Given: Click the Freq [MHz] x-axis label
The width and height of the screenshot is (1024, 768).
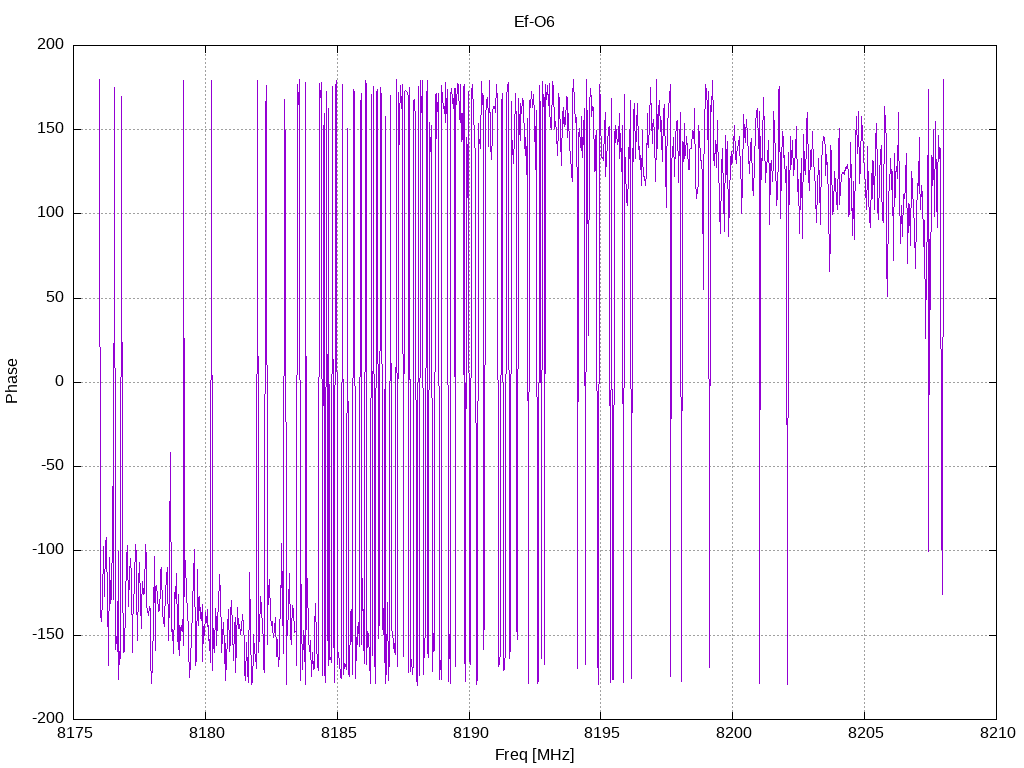Looking at the screenshot, I should (x=534, y=755).
